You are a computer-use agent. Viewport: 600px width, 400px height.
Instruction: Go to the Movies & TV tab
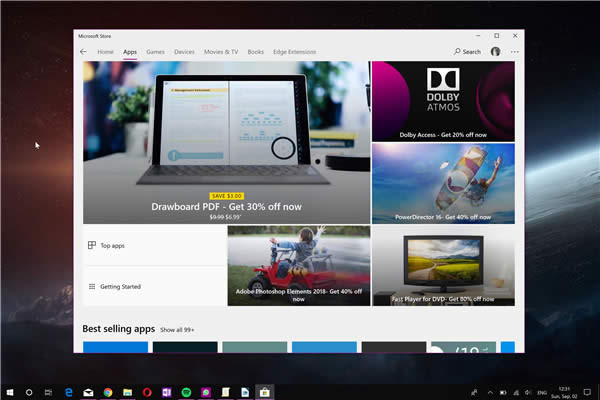(221, 51)
